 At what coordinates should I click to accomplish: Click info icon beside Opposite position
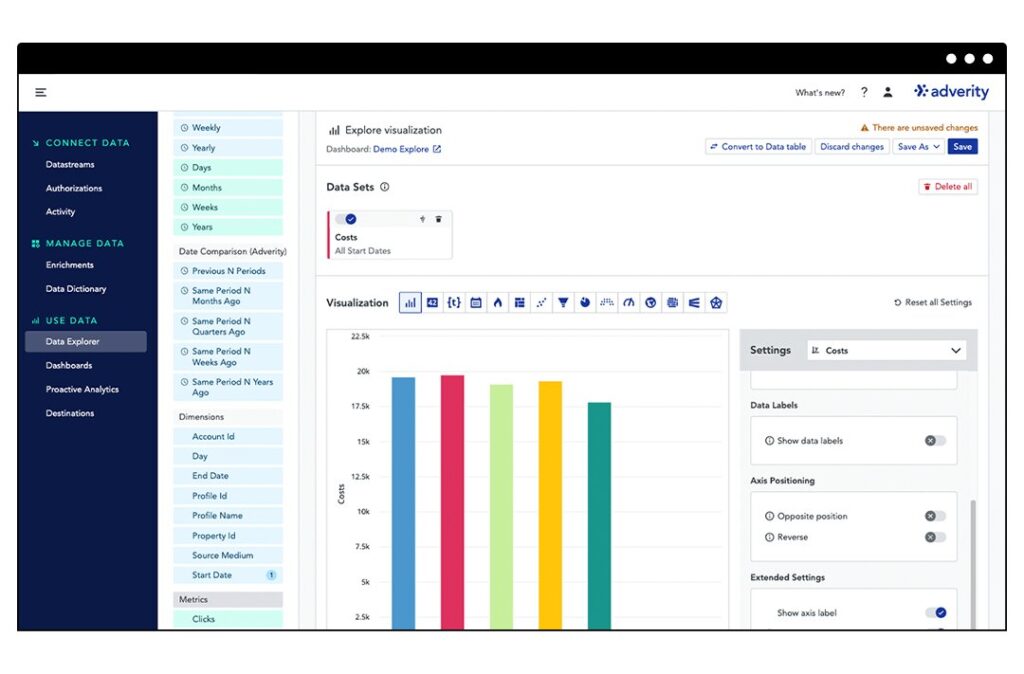pos(769,516)
